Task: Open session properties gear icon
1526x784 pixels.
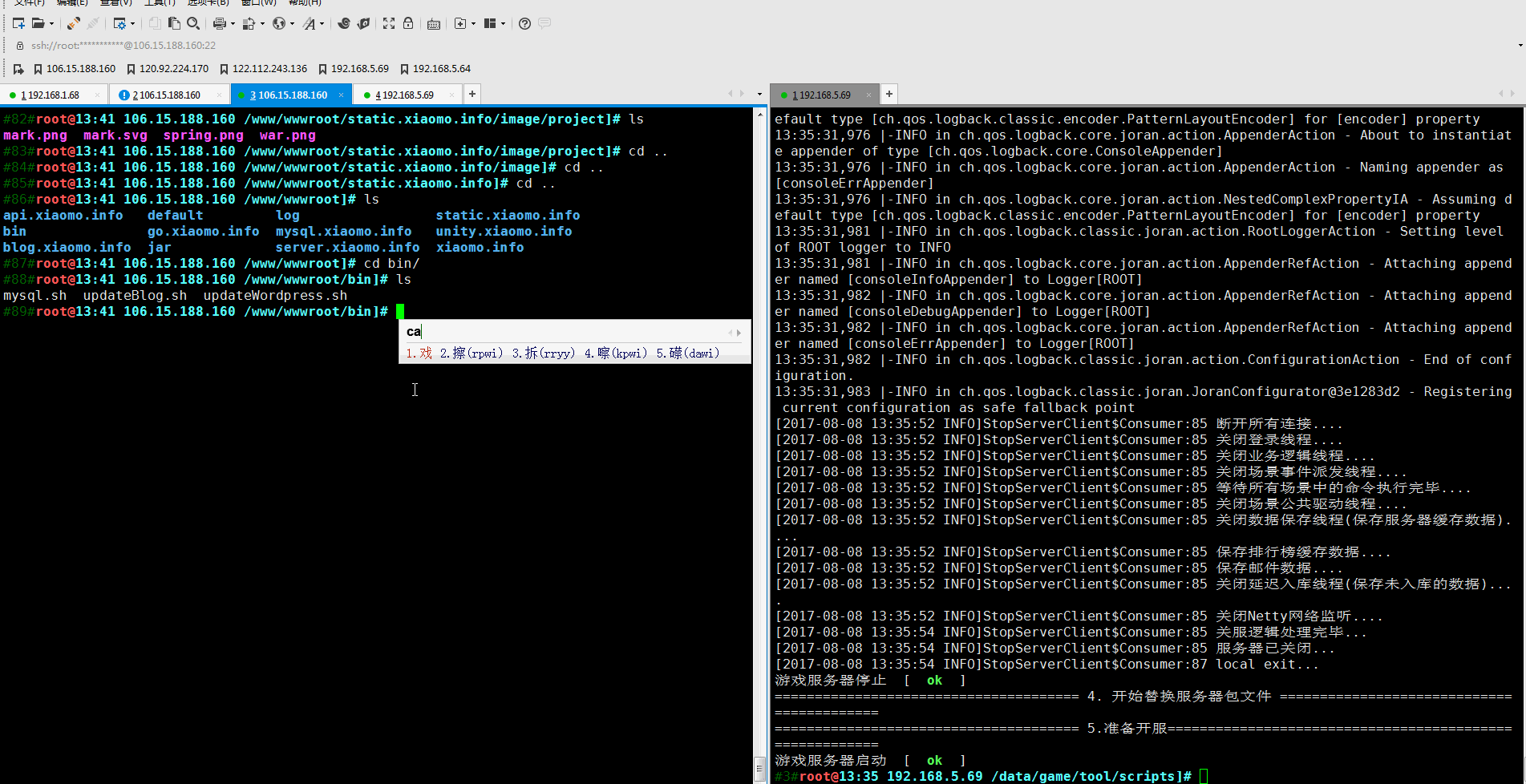Action: [119, 23]
